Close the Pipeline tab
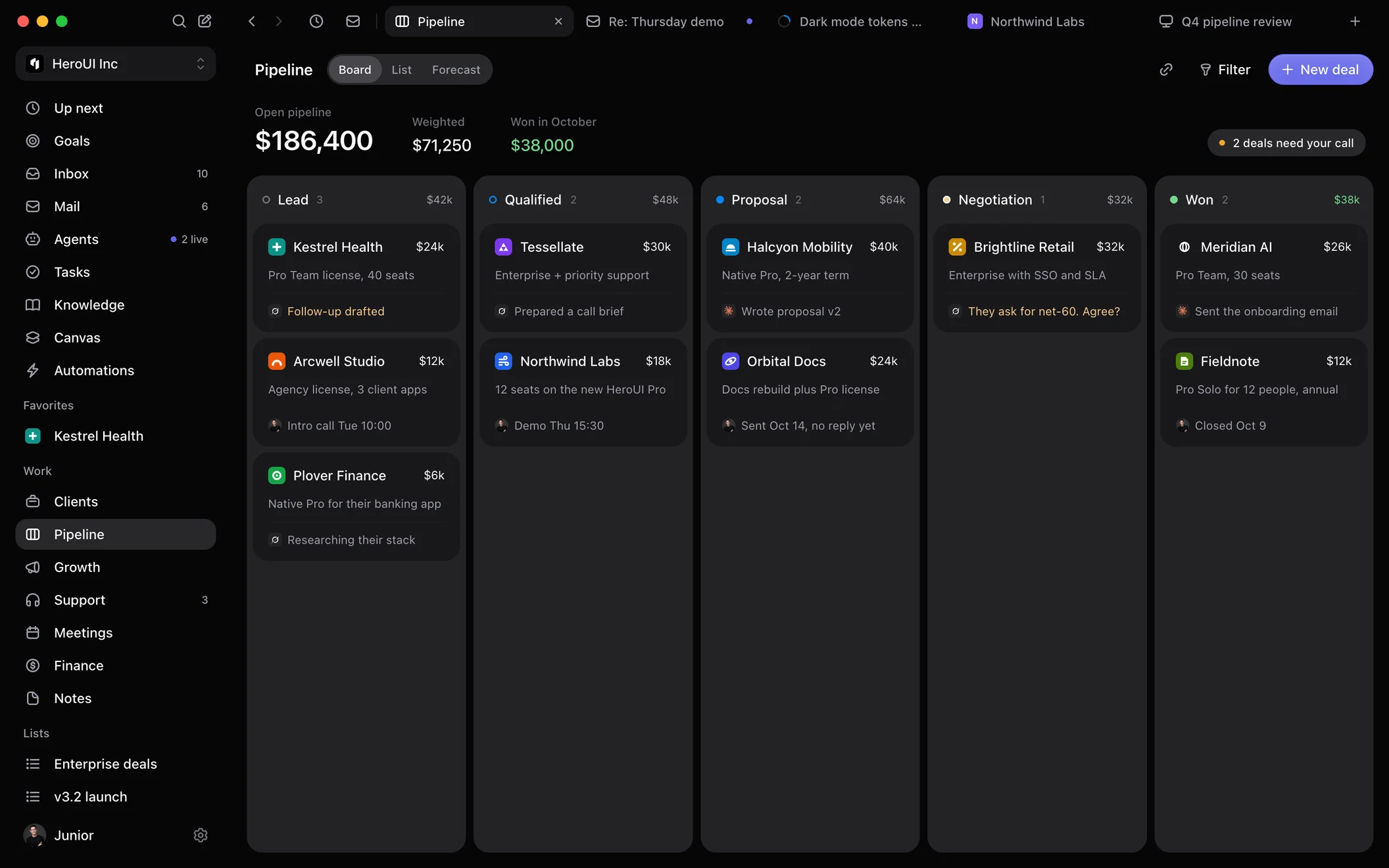Image resolution: width=1389 pixels, height=868 pixels. pyautogui.click(x=558, y=21)
